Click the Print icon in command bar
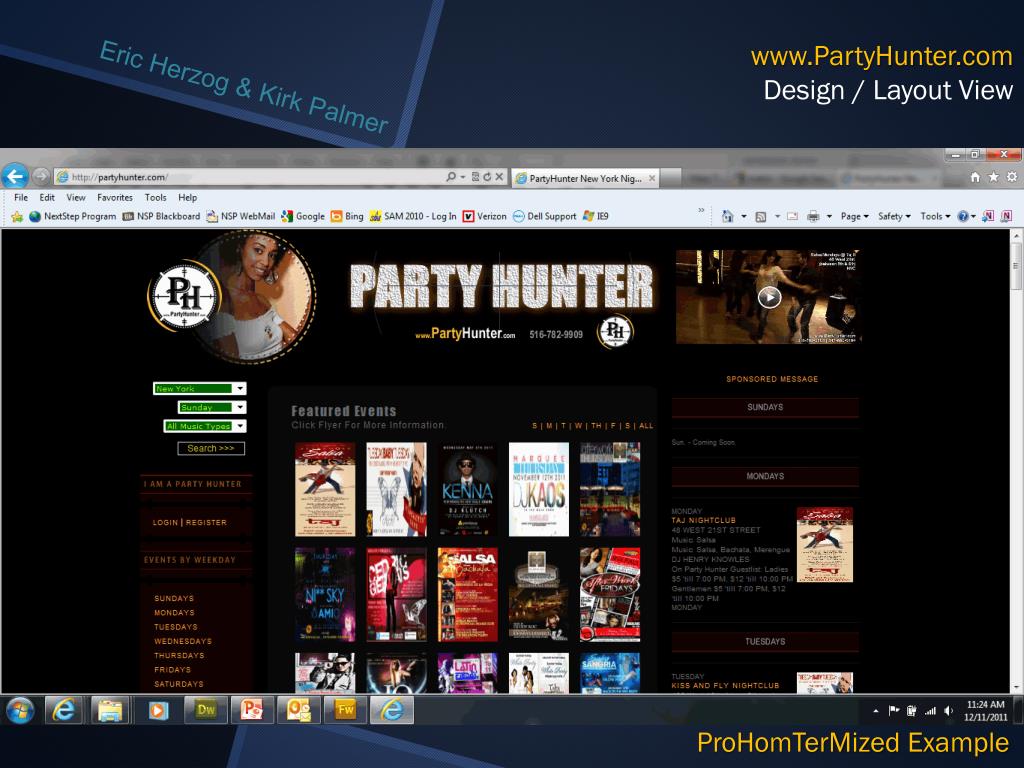Screen dimensions: 1024x768 [813, 216]
